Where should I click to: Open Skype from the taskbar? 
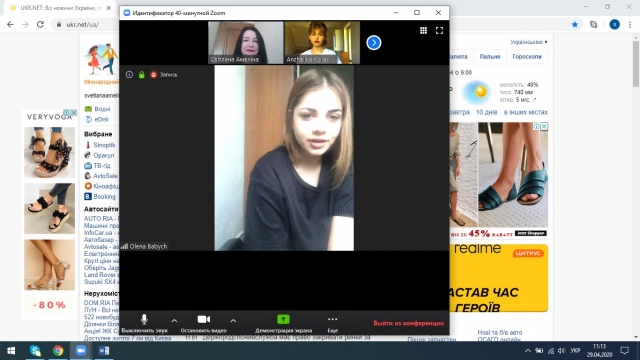point(35,351)
